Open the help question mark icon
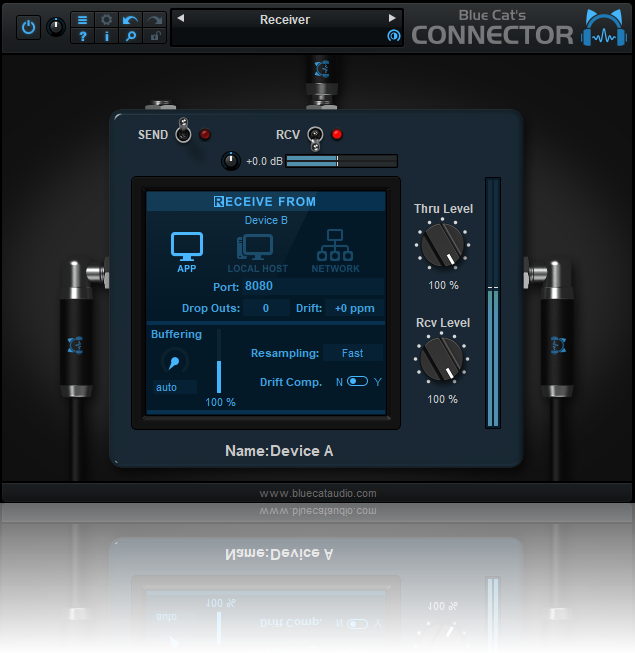 click(82, 36)
